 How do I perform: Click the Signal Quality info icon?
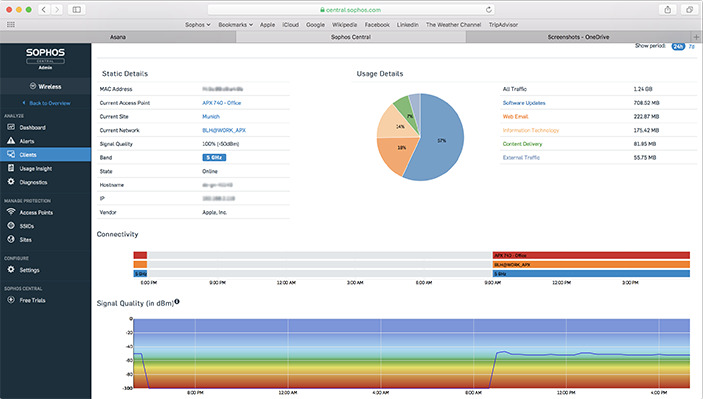click(177, 302)
